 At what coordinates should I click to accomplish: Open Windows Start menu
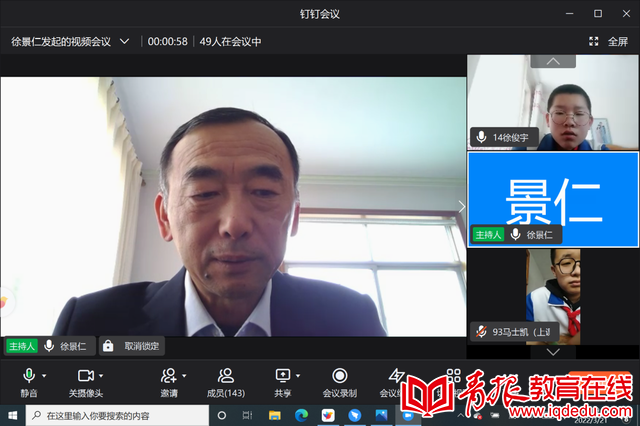pyautogui.click(x=13, y=415)
